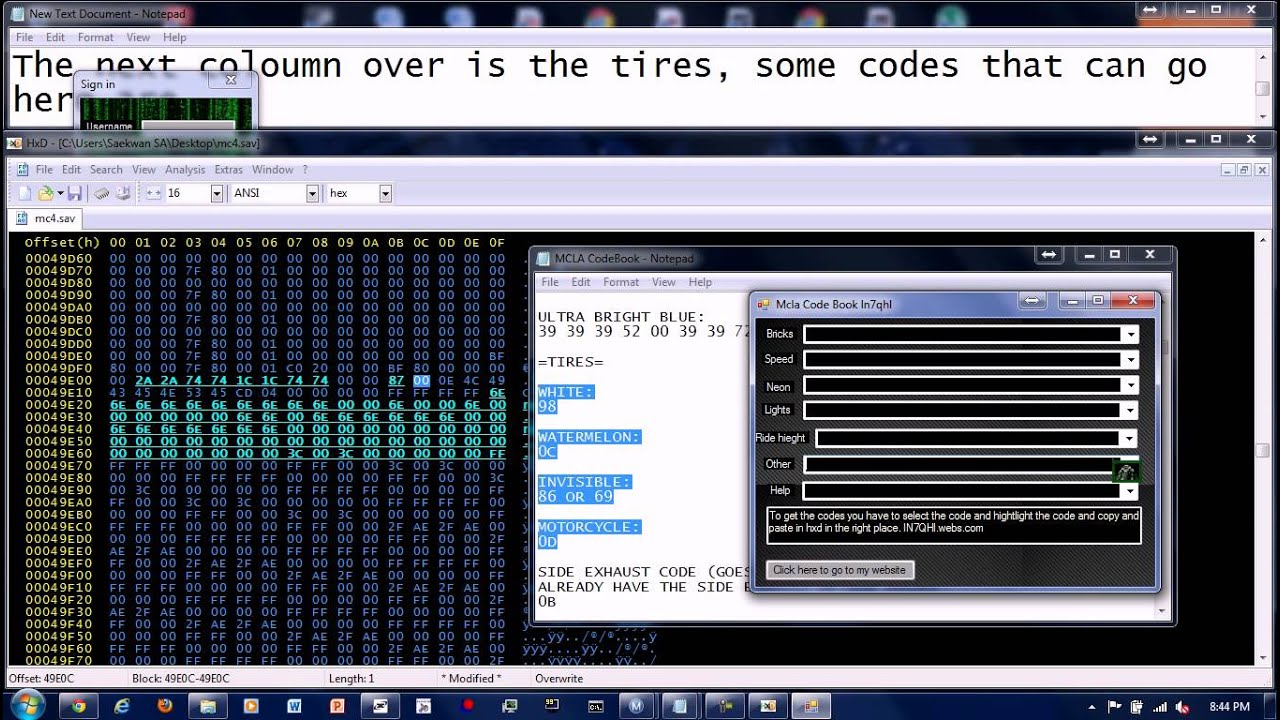1280x720 pixels.
Task: Click the Overwrite mode status bar entry
Action: (559, 678)
